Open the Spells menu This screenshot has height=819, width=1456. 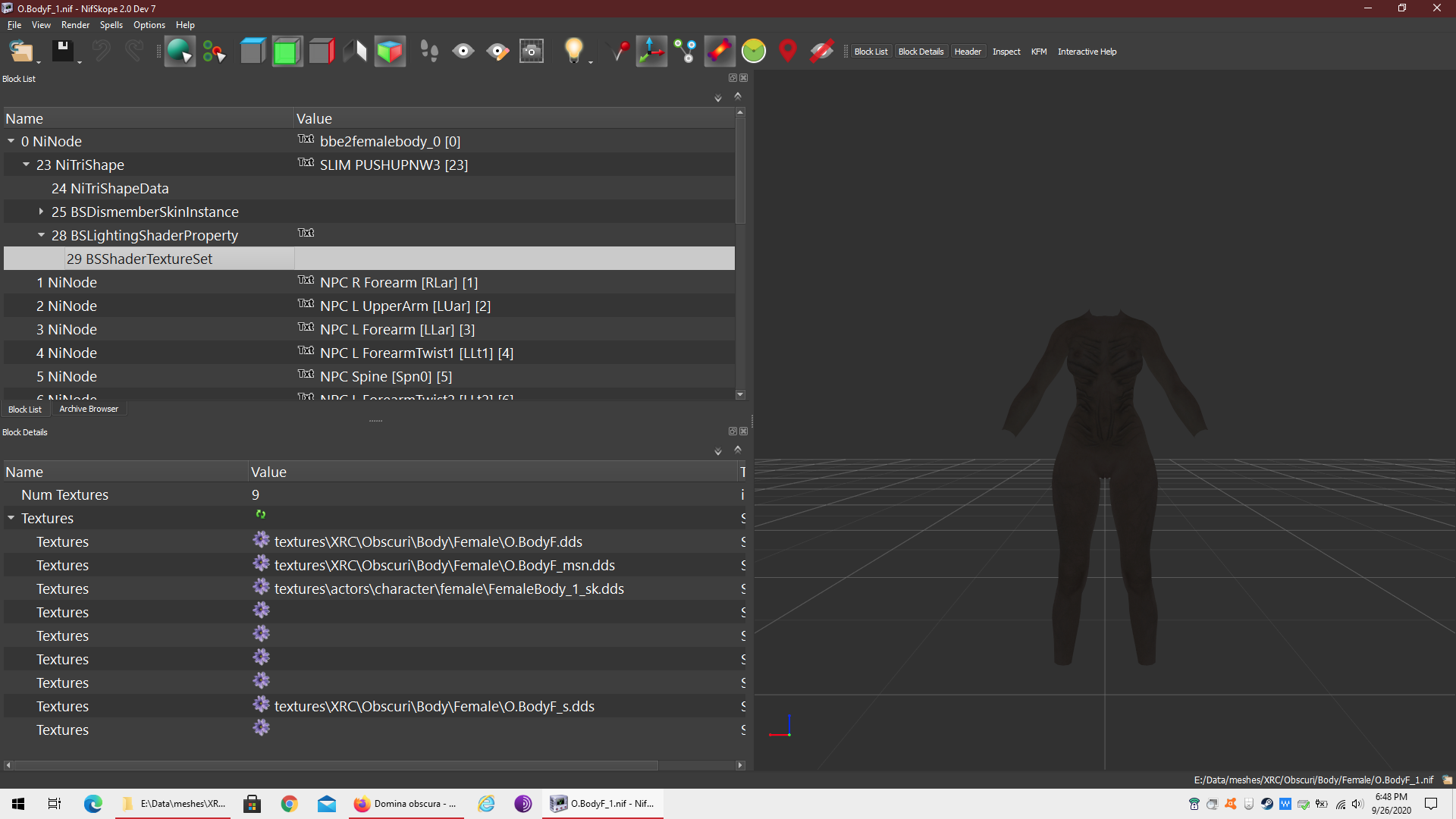pyautogui.click(x=111, y=25)
